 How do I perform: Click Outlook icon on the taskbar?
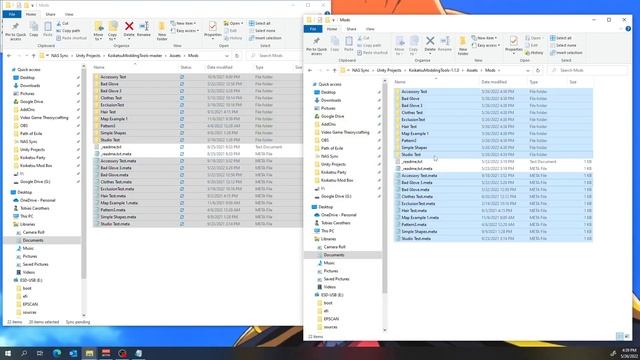73,353
